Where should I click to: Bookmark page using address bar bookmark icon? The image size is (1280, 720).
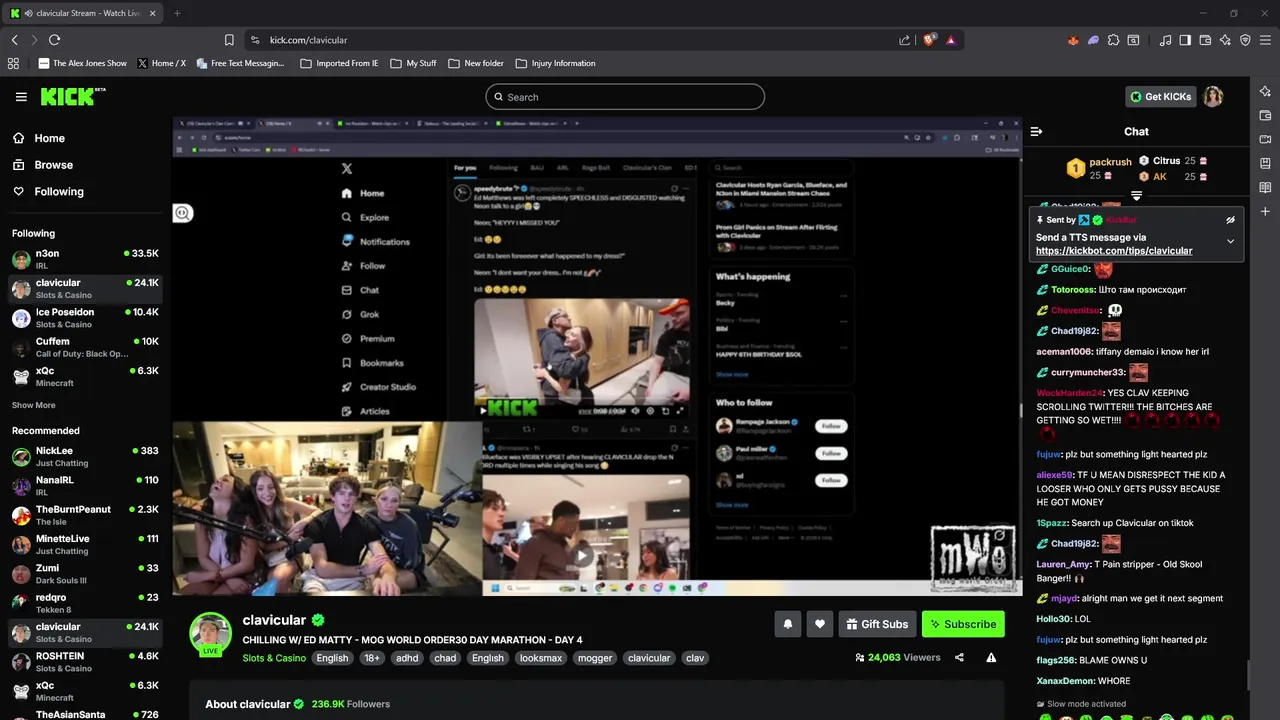(x=229, y=40)
